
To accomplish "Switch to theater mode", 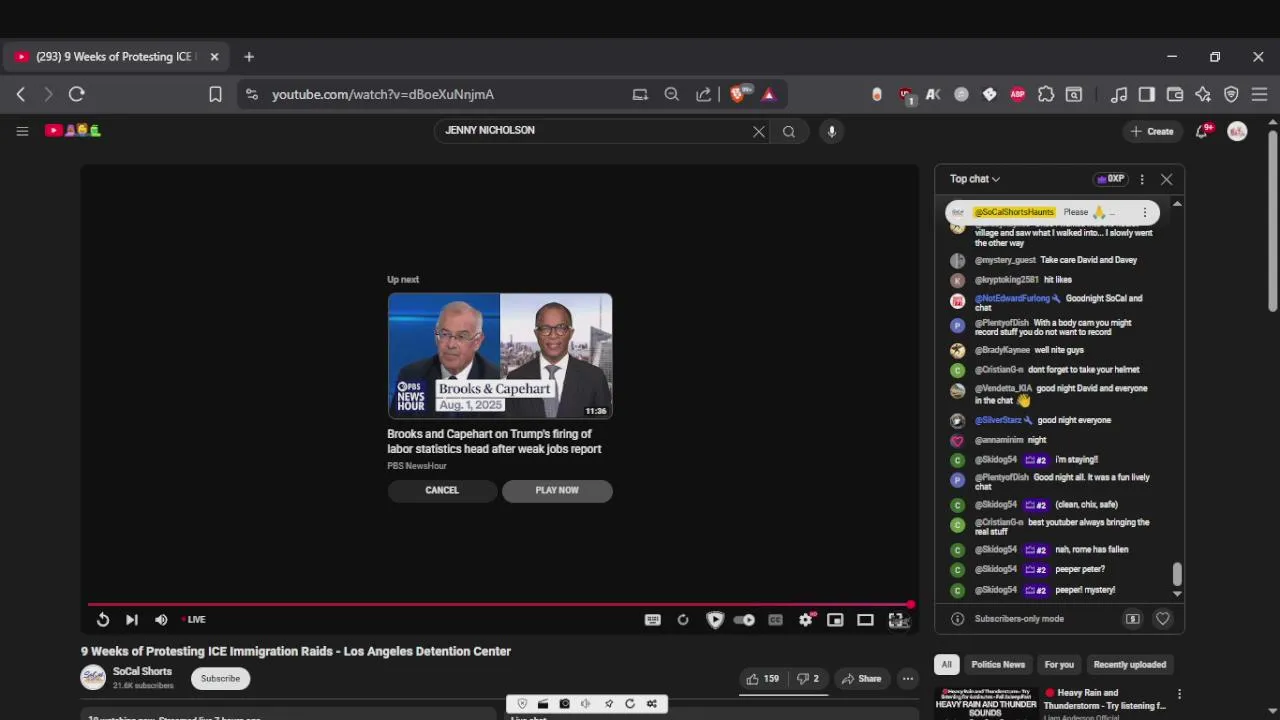I will [866, 620].
